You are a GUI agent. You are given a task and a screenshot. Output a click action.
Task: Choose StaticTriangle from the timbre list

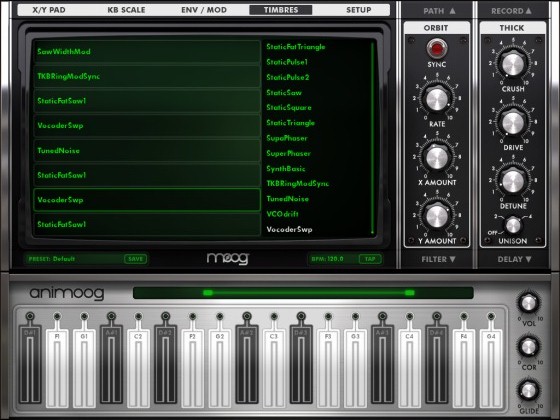(x=290, y=123)
